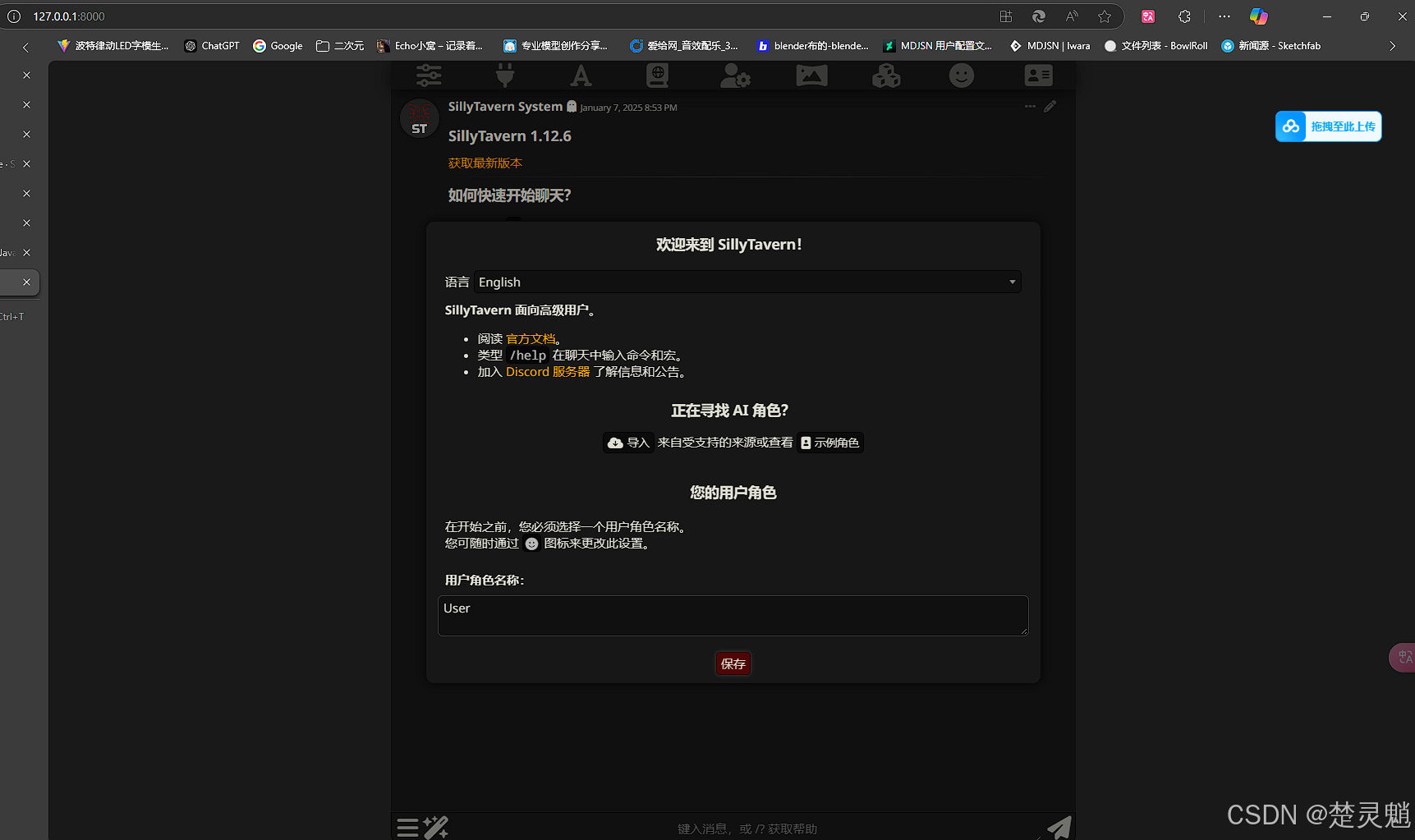Viewport: 1415px width, 840px height.
Task: Send message with paper plane icon
Action: [1059, 827]
